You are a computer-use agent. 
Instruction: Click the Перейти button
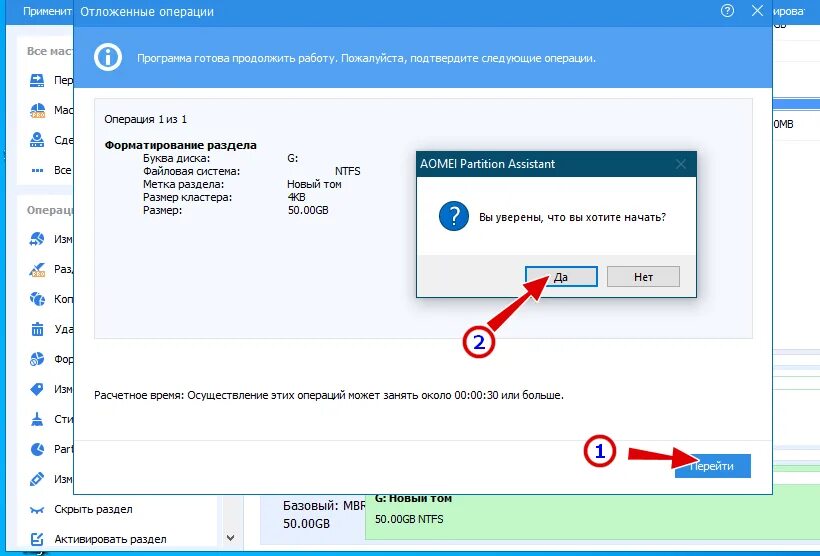(x=713, y=466)
